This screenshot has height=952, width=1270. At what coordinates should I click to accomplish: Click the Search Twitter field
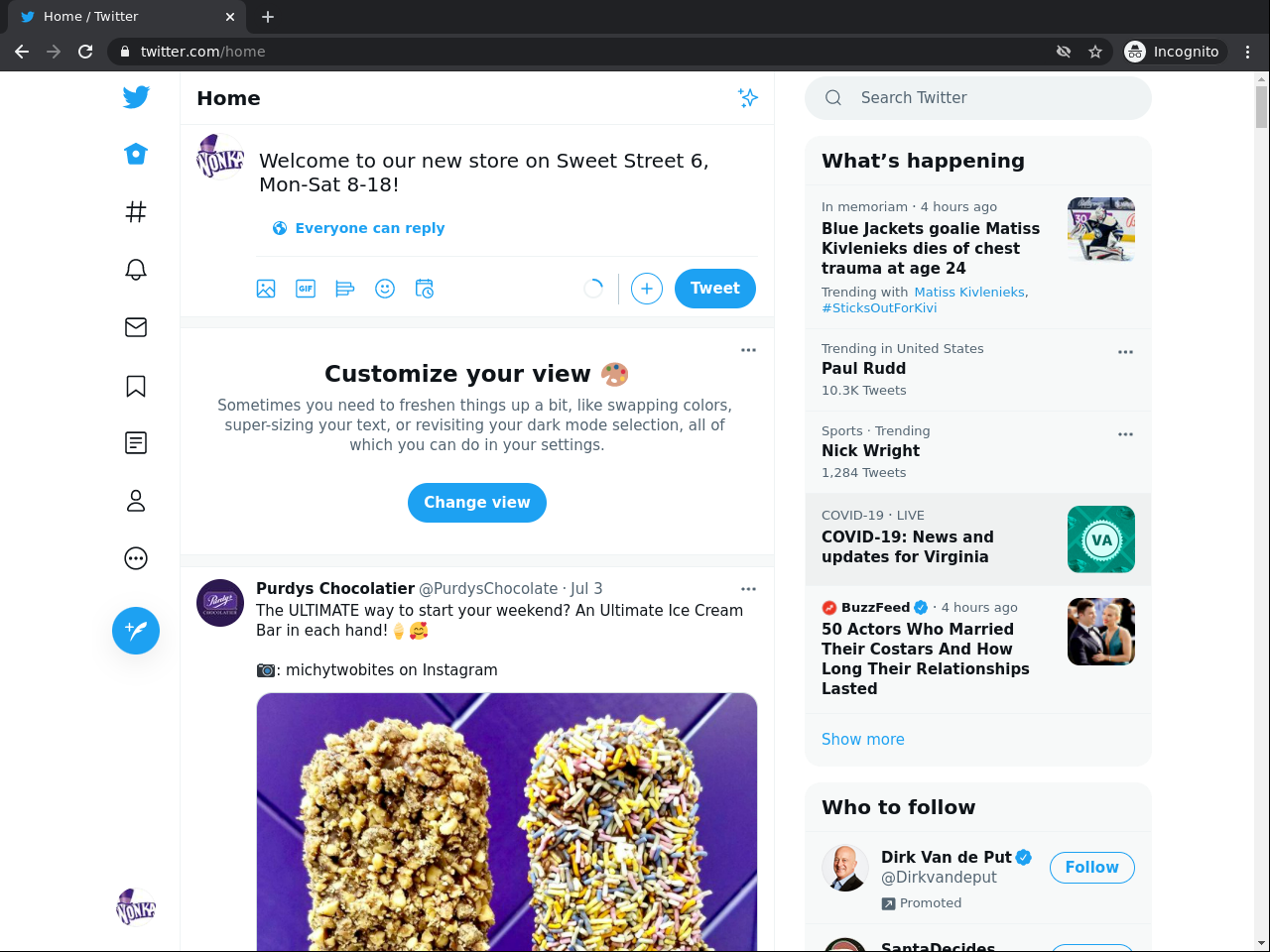(992, 97)
